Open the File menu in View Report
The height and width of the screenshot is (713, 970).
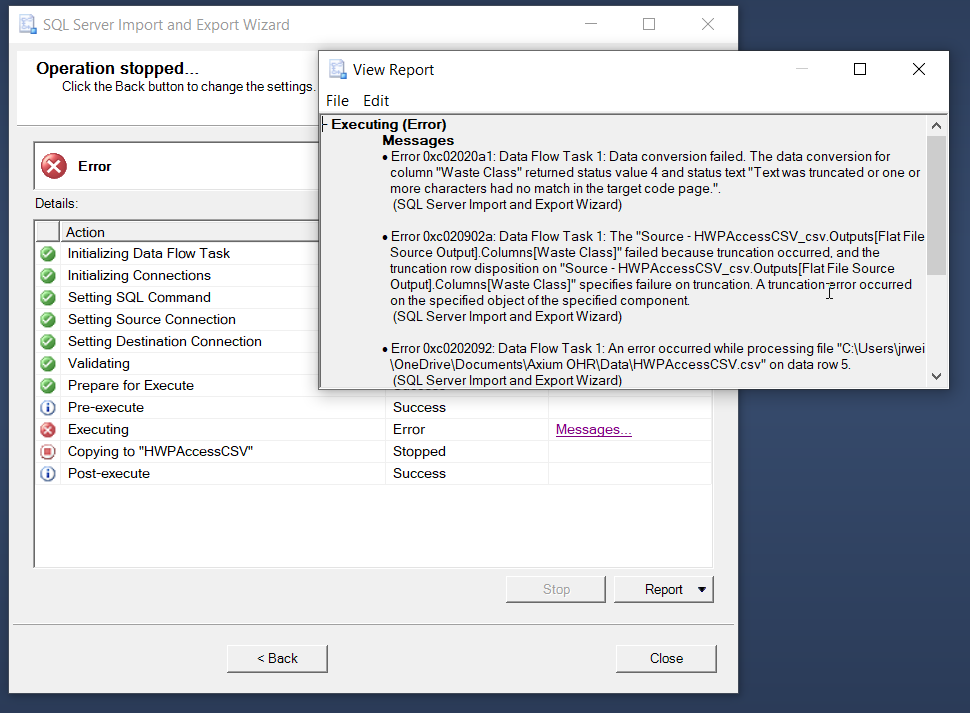coord(337,101)
